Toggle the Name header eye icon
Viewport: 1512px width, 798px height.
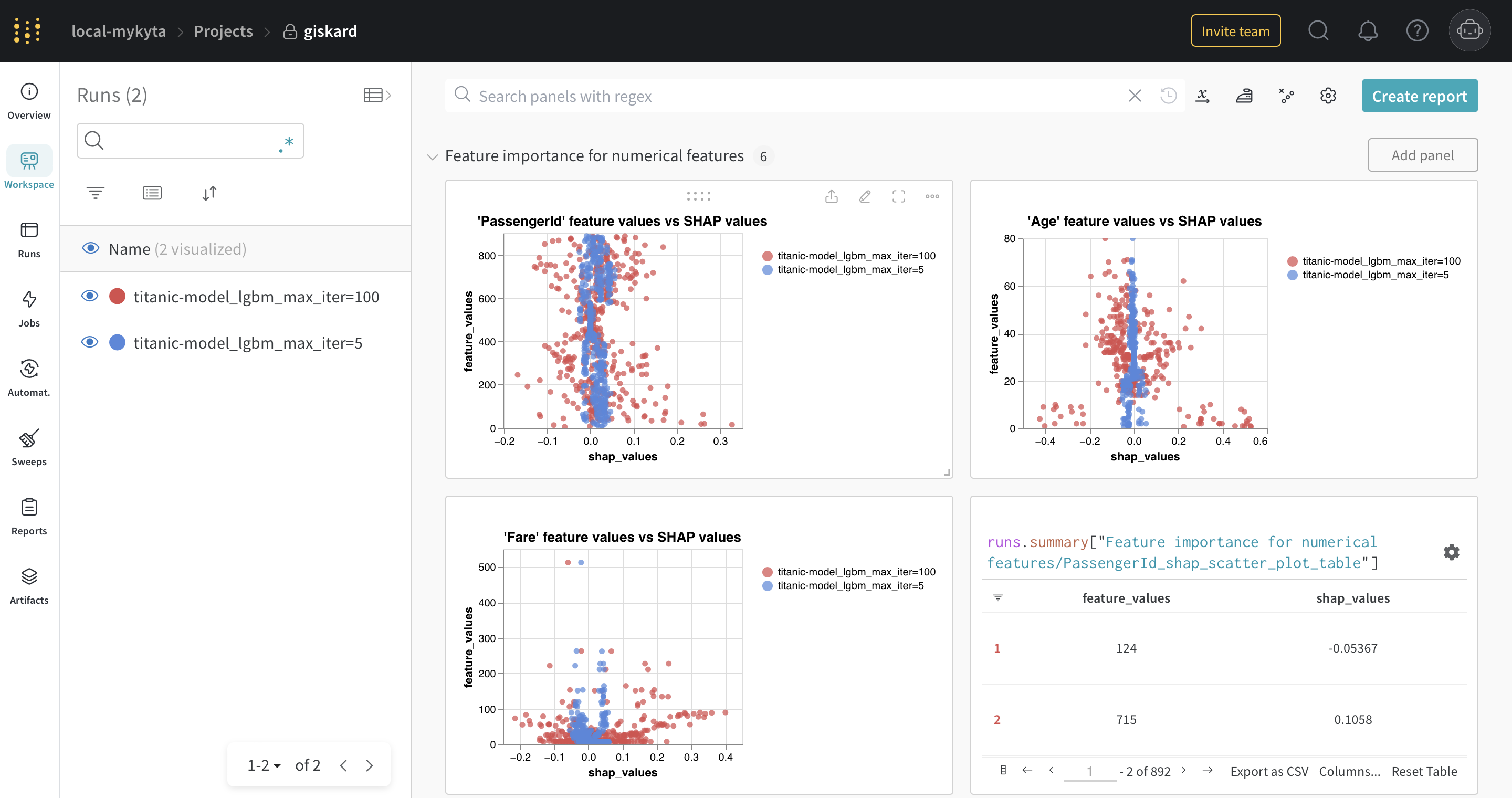[x=90, y=248]
